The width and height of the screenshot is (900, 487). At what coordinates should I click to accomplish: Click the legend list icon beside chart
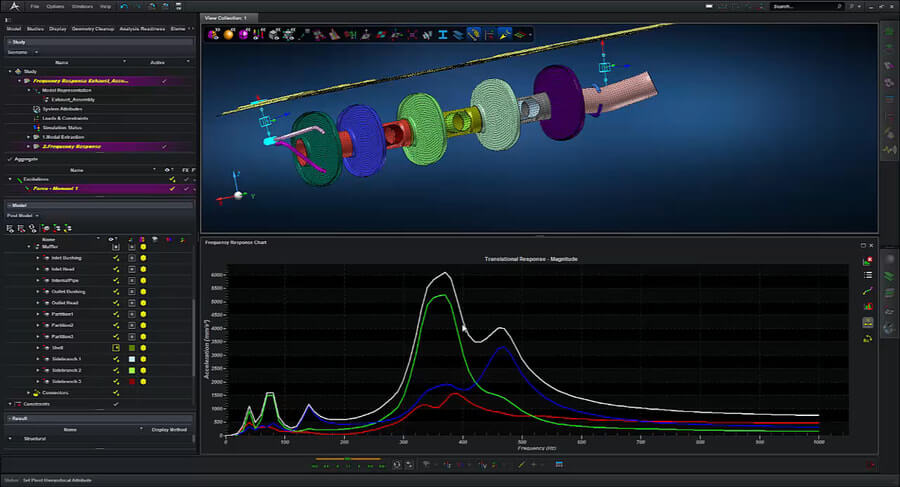point(868,274)
